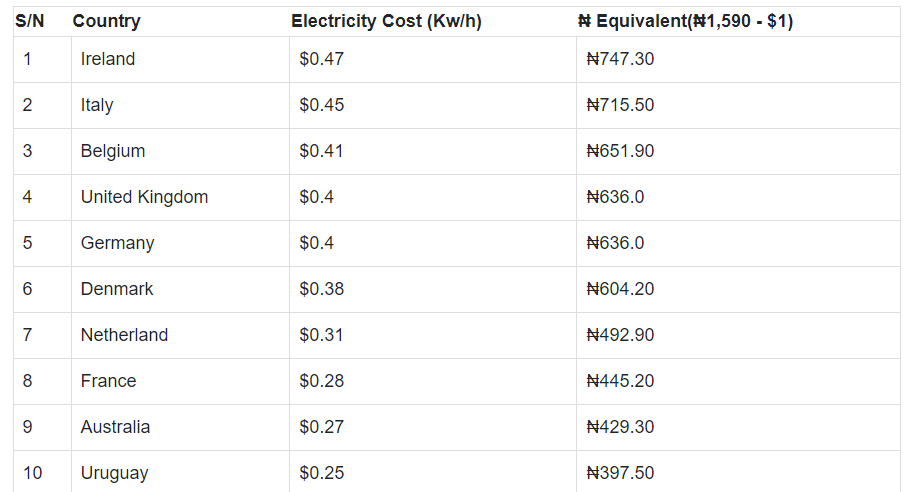Click the France table cell
The height and width of the screenshot is (492, 913).
coord(108,381)
